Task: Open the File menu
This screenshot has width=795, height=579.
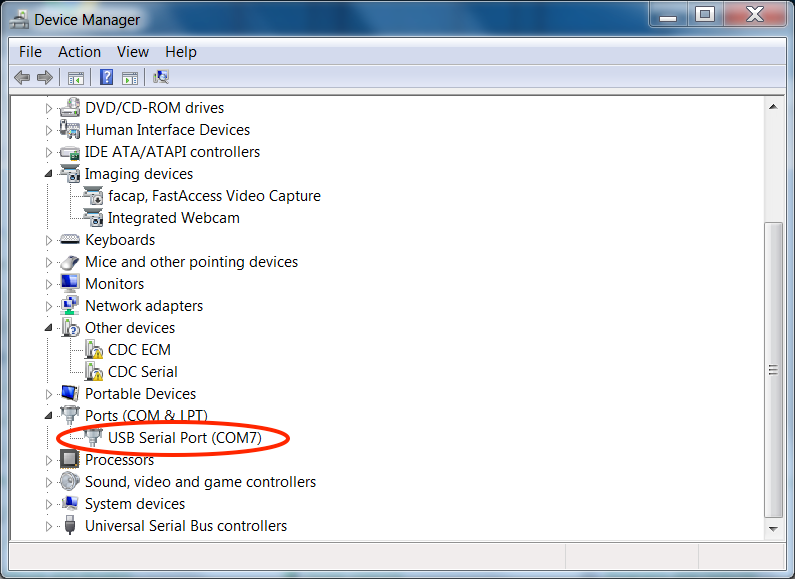Action: tap(30, 52)
